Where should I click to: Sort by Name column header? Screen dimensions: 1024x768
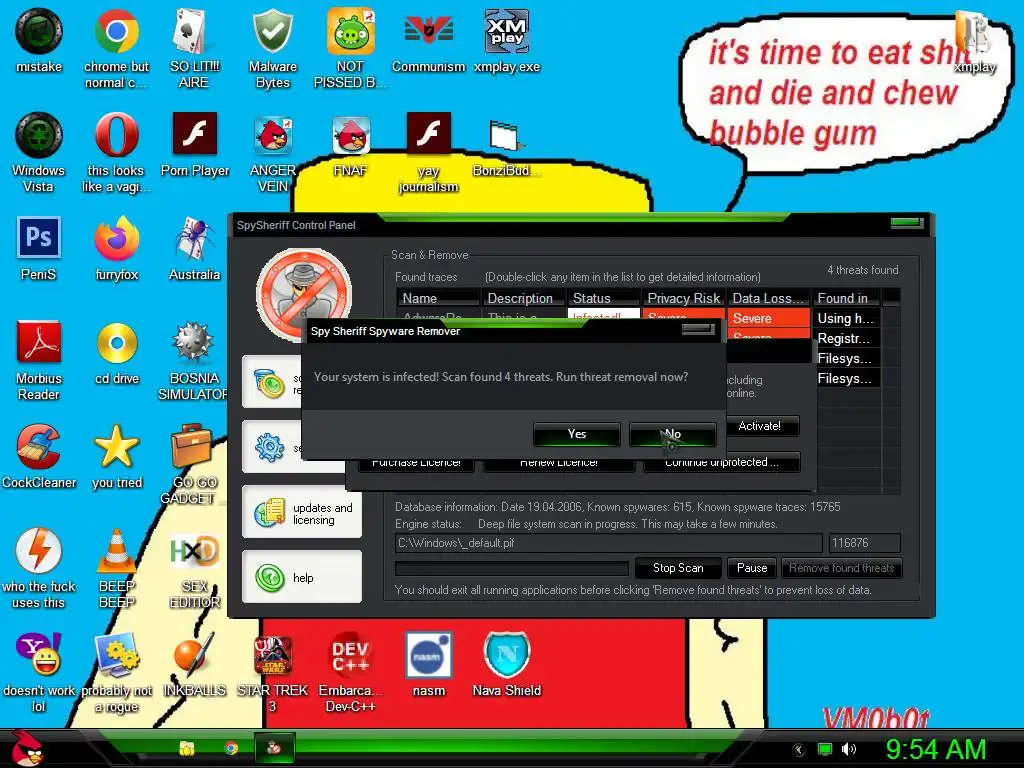tap(438, 298)
